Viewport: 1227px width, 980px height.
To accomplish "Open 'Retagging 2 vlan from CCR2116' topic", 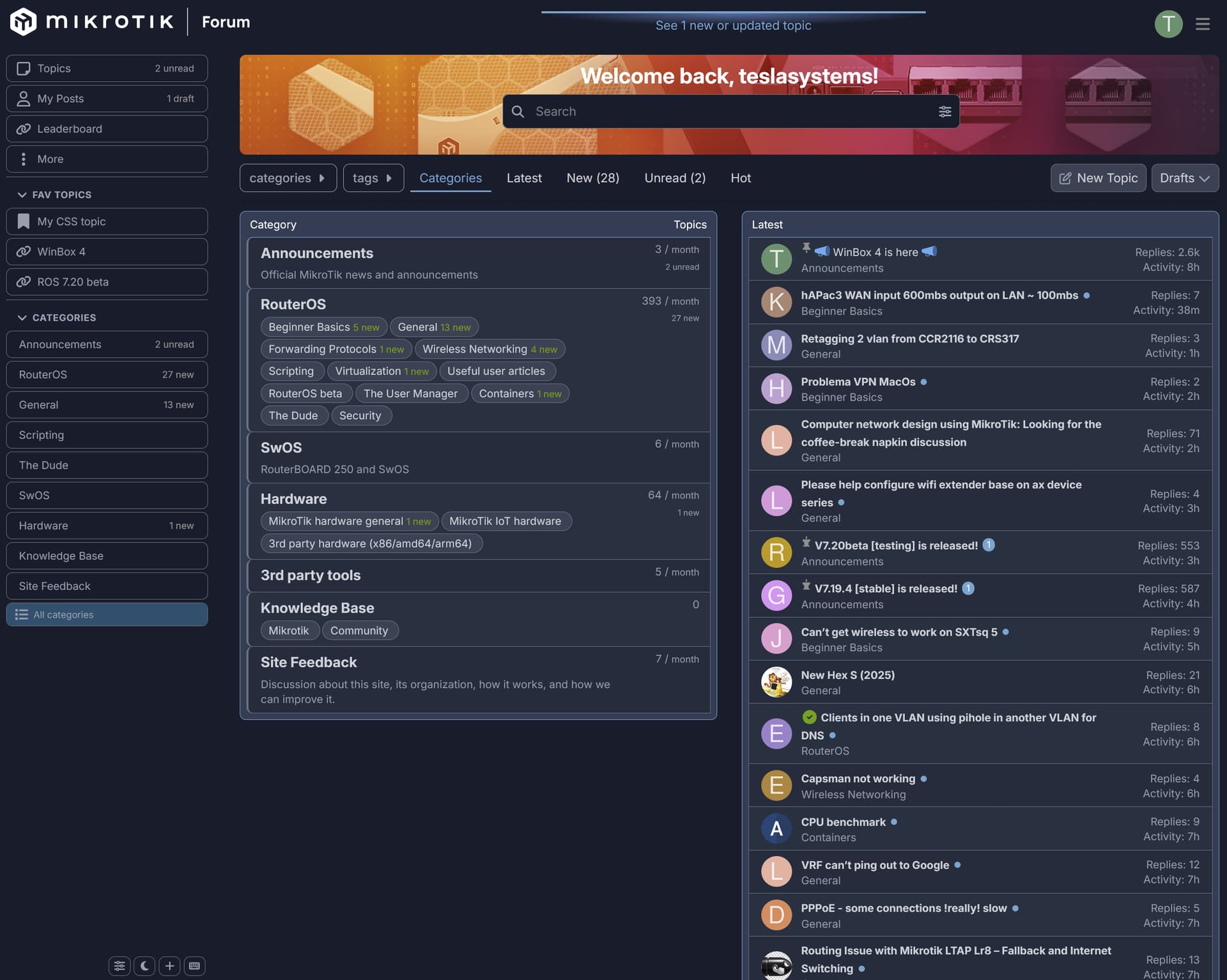I will (x=909, y=338).
